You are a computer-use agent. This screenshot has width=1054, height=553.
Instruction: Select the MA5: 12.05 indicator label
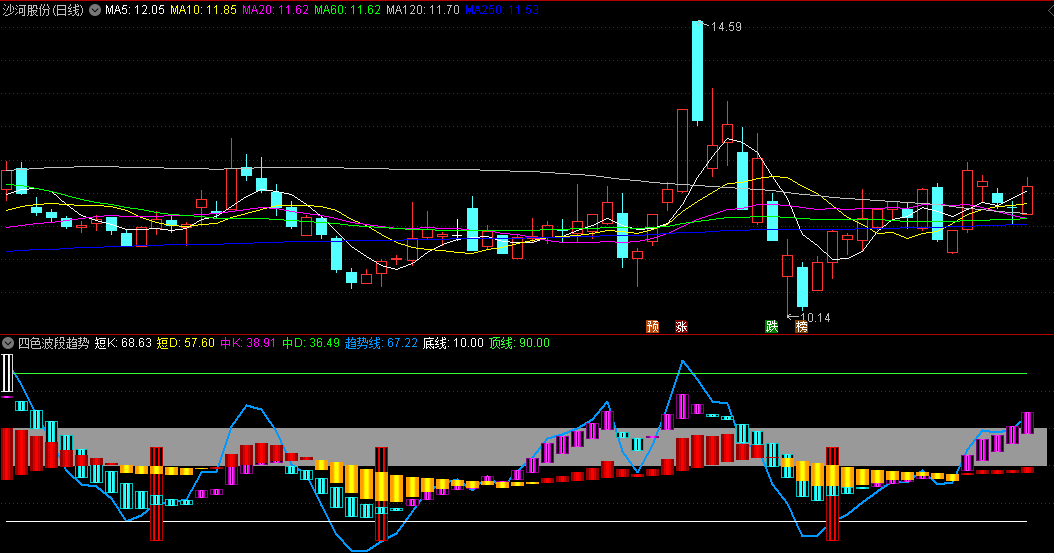pyautogui.click(x=134, y=10)
